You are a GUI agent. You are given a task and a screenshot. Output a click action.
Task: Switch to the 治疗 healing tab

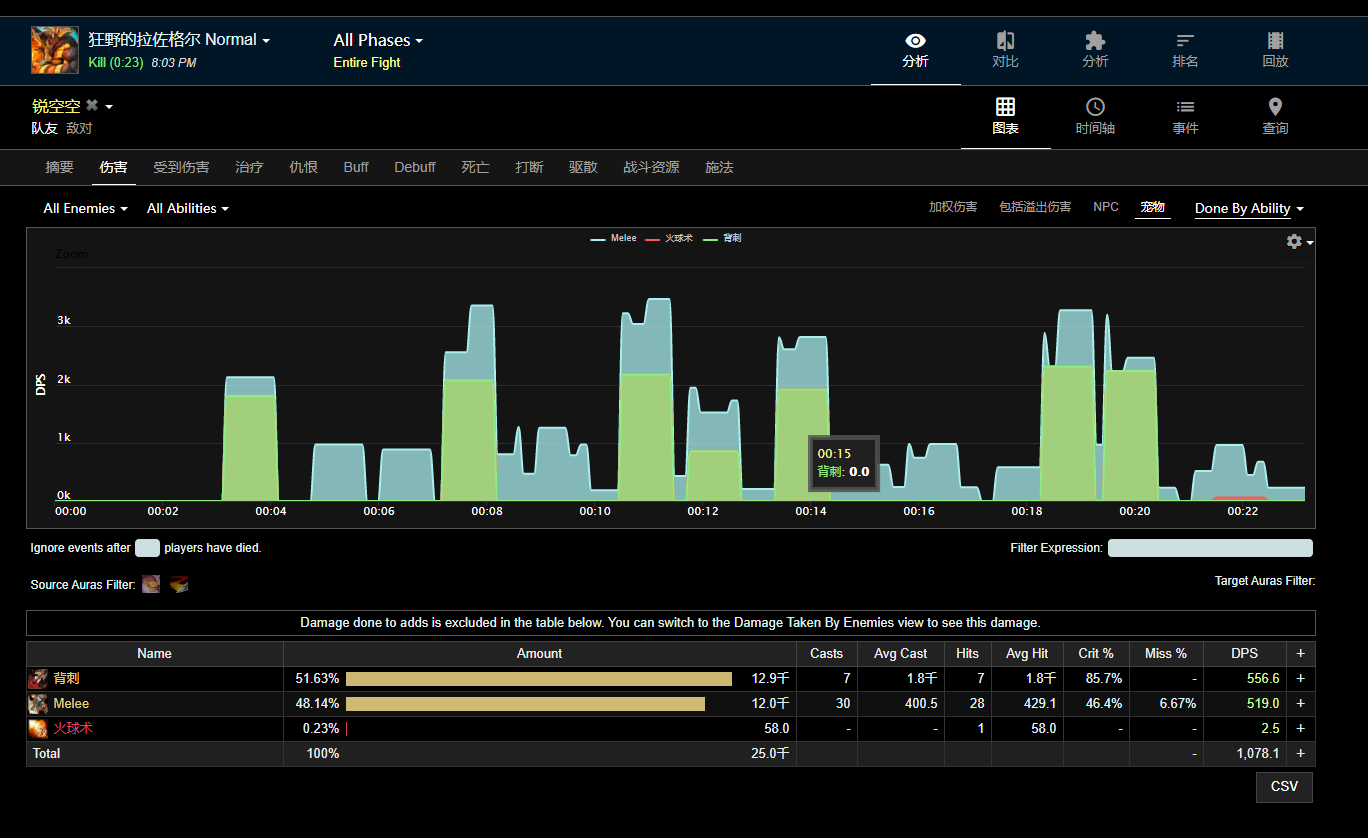coord(249,167)
